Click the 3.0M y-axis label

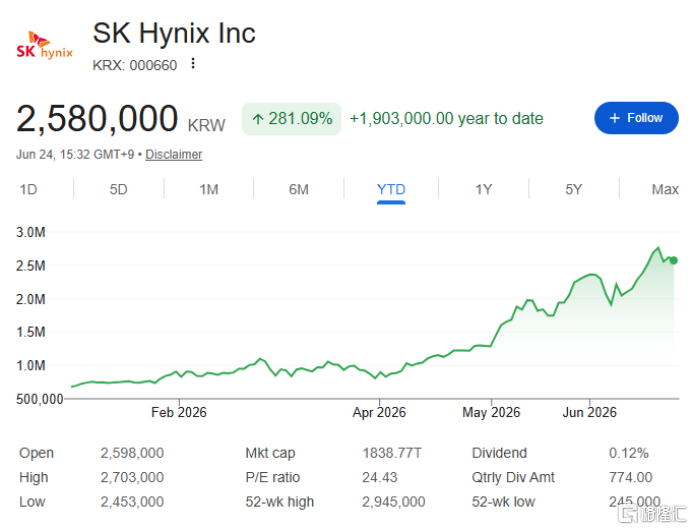[30, 233]
